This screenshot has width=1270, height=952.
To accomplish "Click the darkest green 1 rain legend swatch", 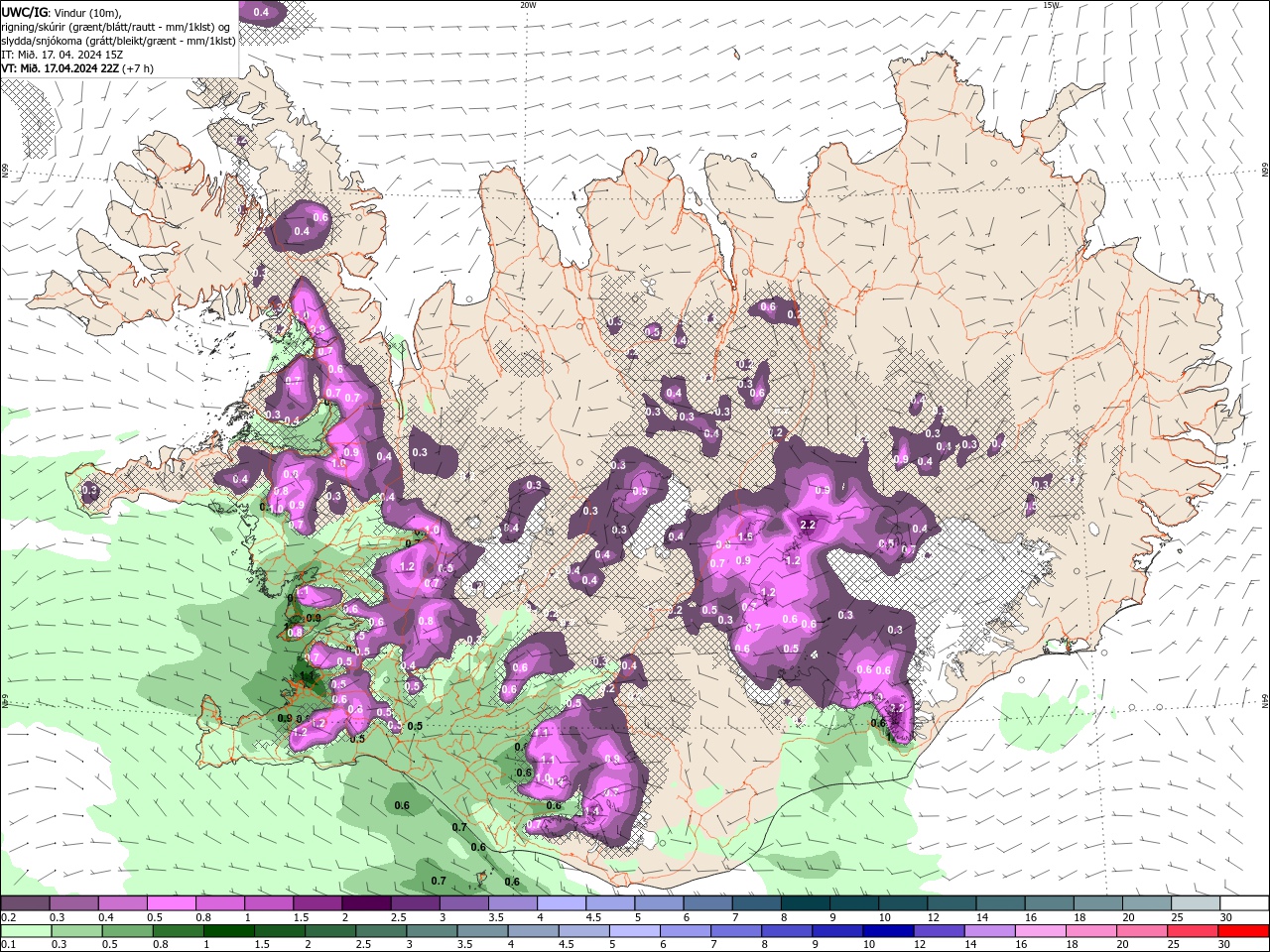I will coord(229,931).
